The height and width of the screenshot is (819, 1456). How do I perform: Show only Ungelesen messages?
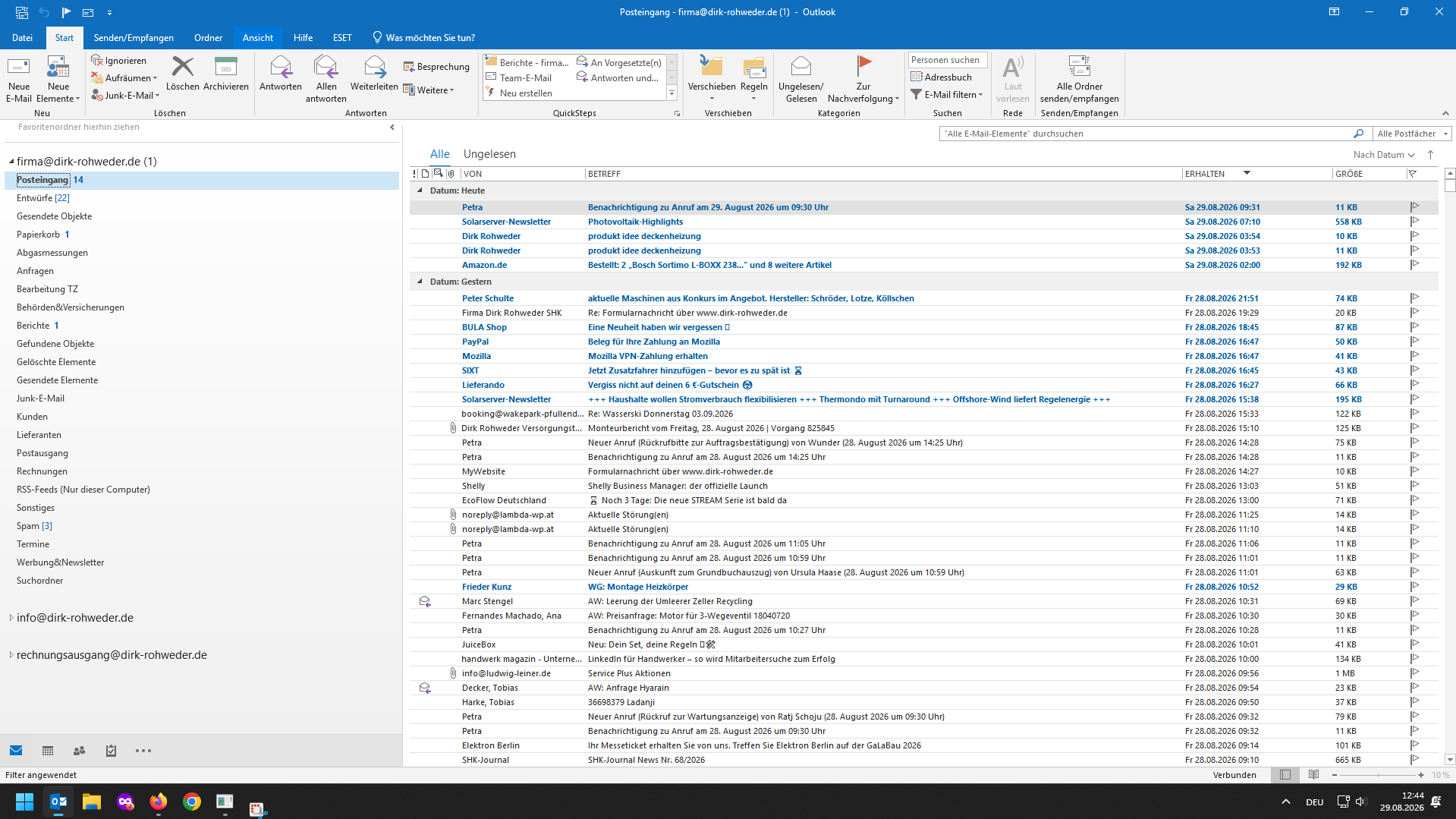point(489,154)
